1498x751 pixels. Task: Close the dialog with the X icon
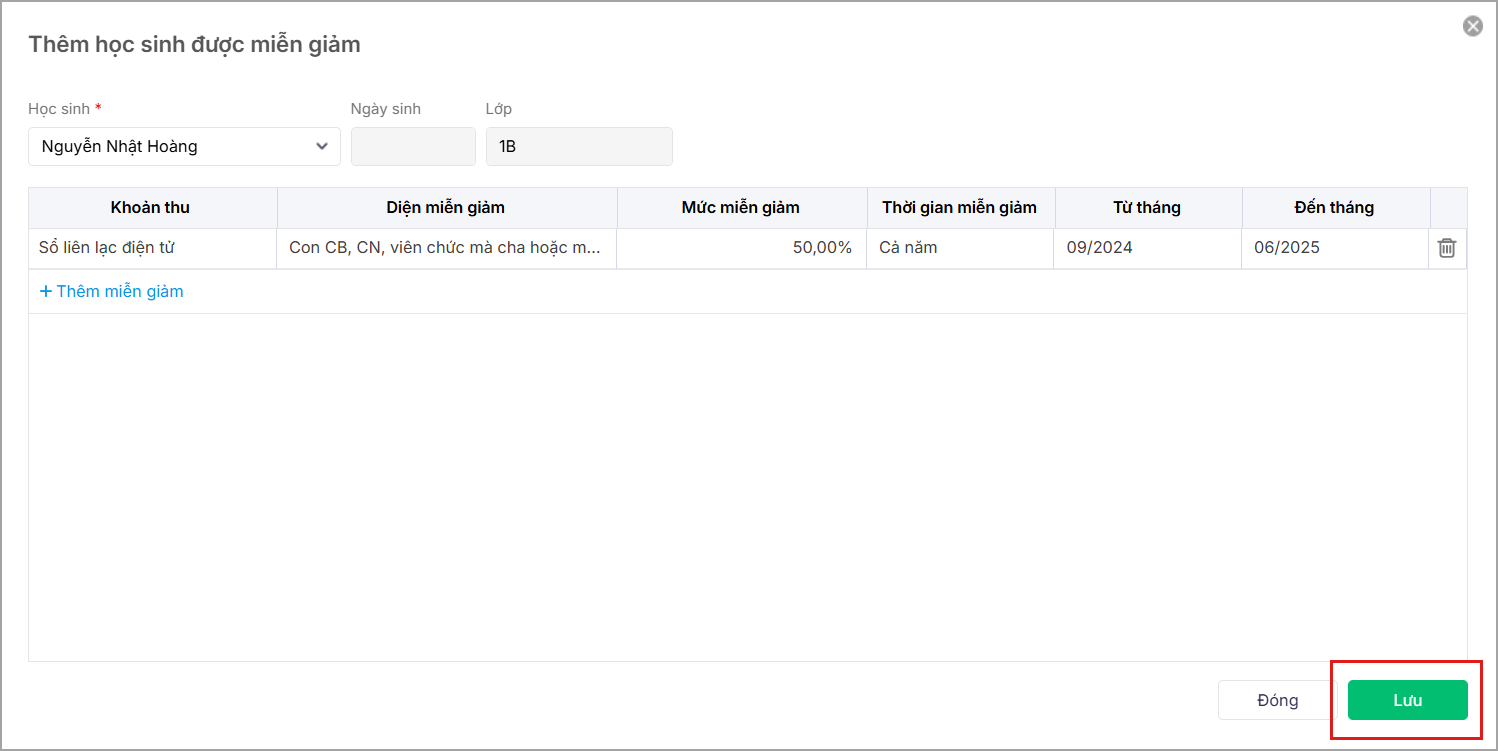(1473, 26)
